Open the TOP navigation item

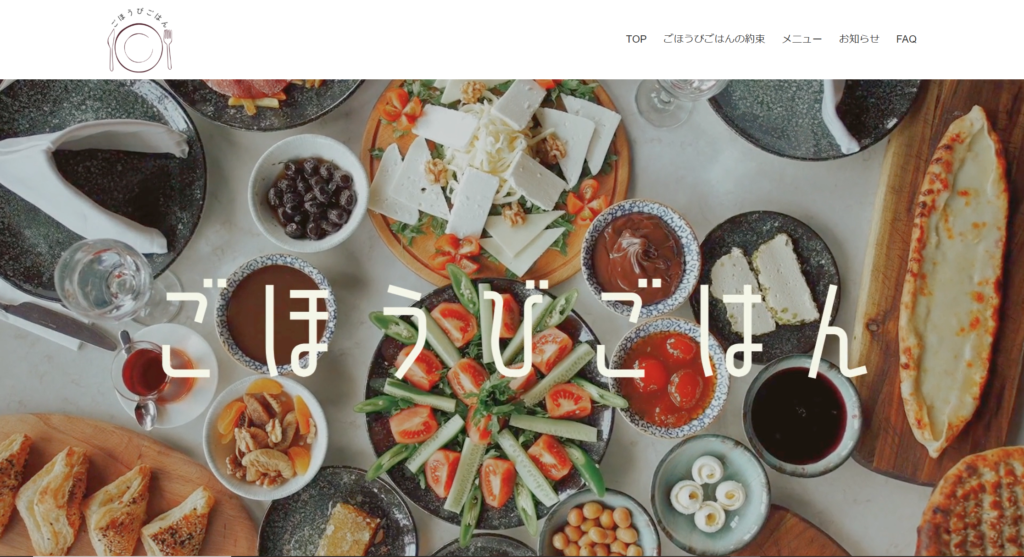(x=636, y=39)
